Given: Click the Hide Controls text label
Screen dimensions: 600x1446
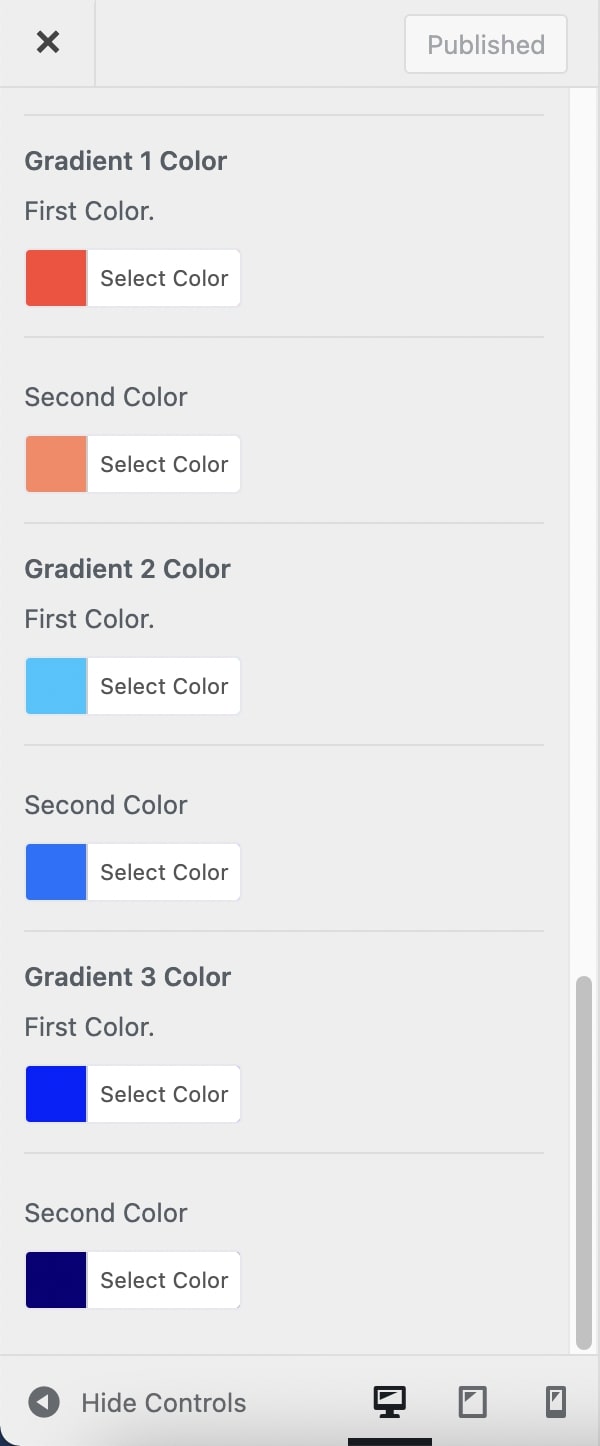Looking at the screenshot, I should (x=163, y=1402).
